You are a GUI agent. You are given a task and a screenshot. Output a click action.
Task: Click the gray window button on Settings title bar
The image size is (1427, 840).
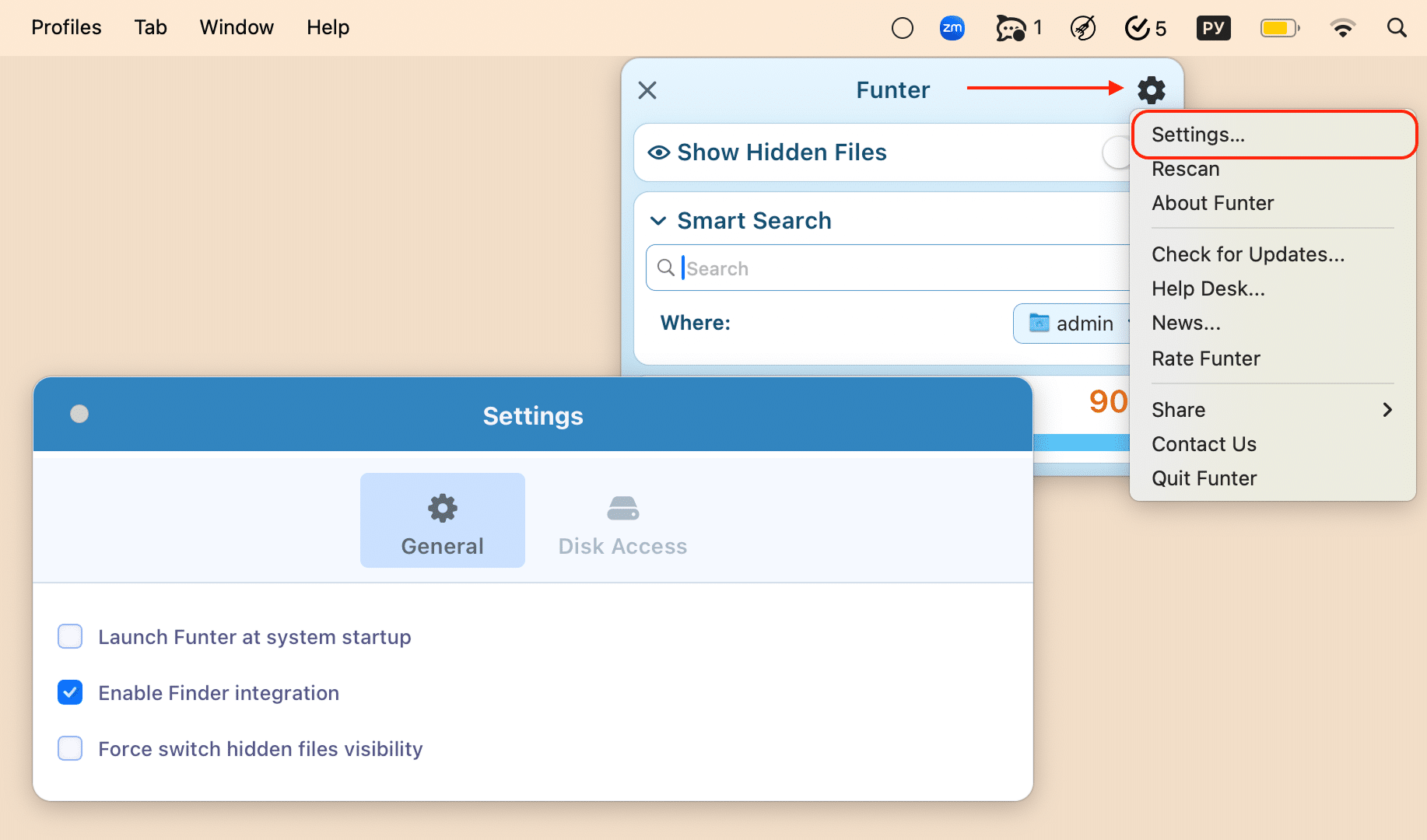coord(79,414)
